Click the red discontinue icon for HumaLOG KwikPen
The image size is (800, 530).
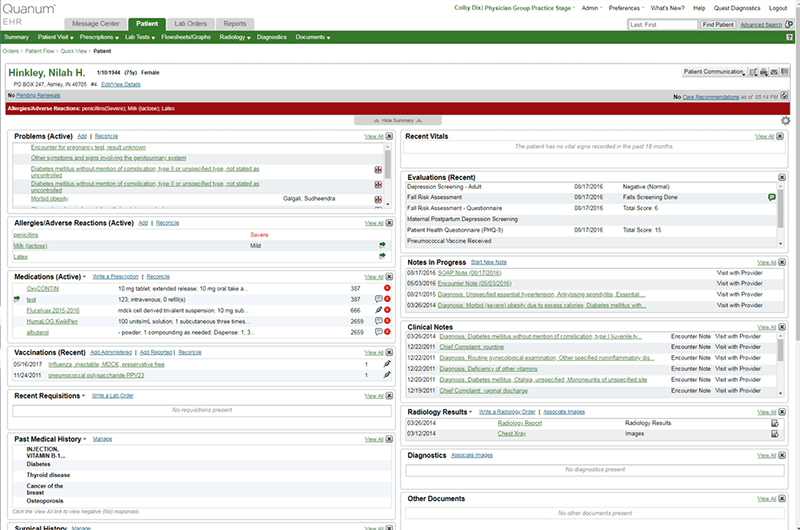click(387, 321)
